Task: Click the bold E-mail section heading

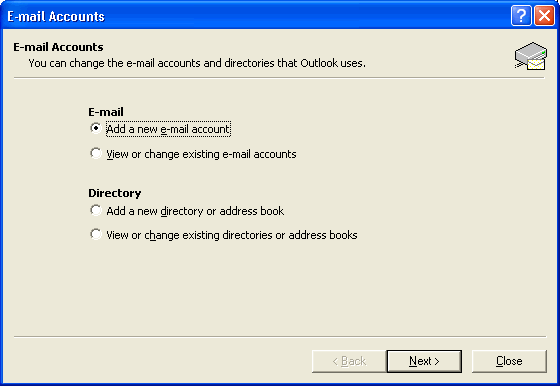Action: click(x=106, y=112)
